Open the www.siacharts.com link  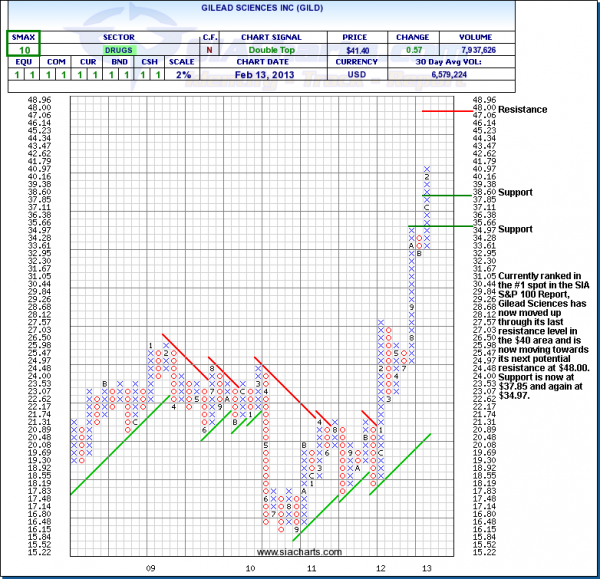tap(299, 551)
